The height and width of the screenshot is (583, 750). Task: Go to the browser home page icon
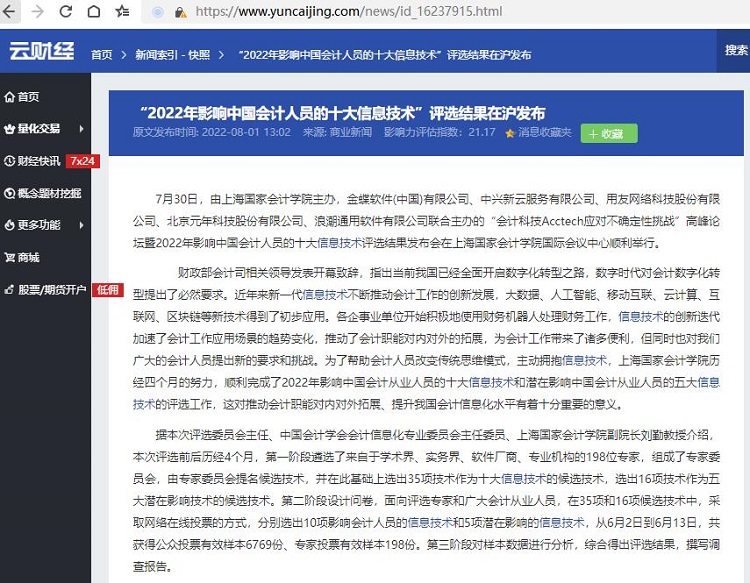[x=93, y=12]
